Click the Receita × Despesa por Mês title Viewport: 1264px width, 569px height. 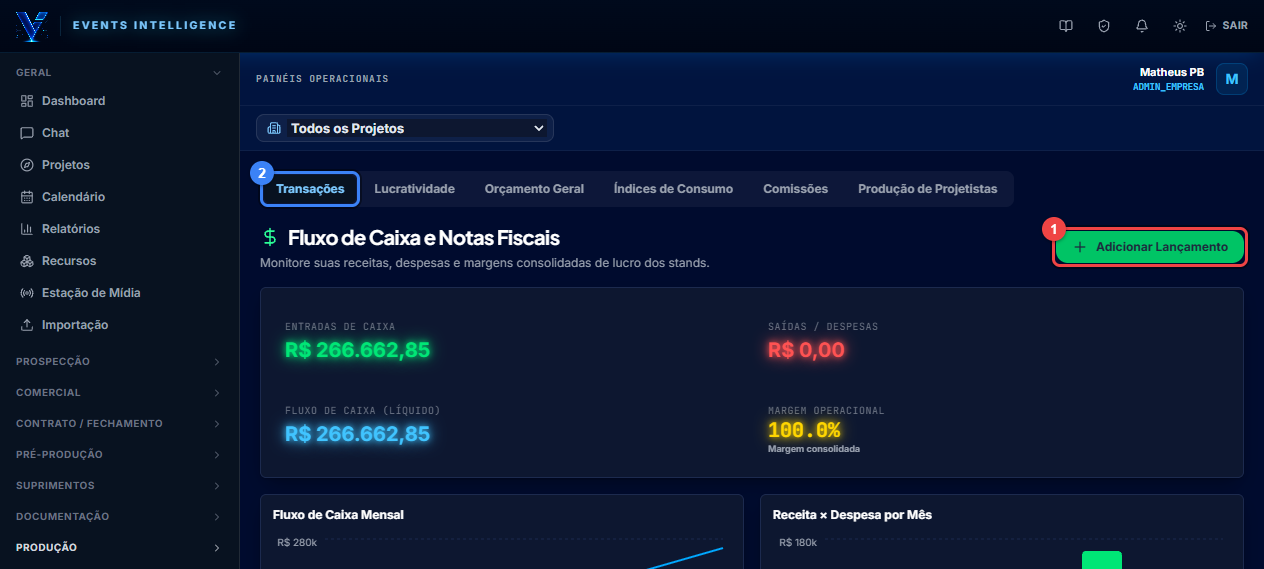852,514
